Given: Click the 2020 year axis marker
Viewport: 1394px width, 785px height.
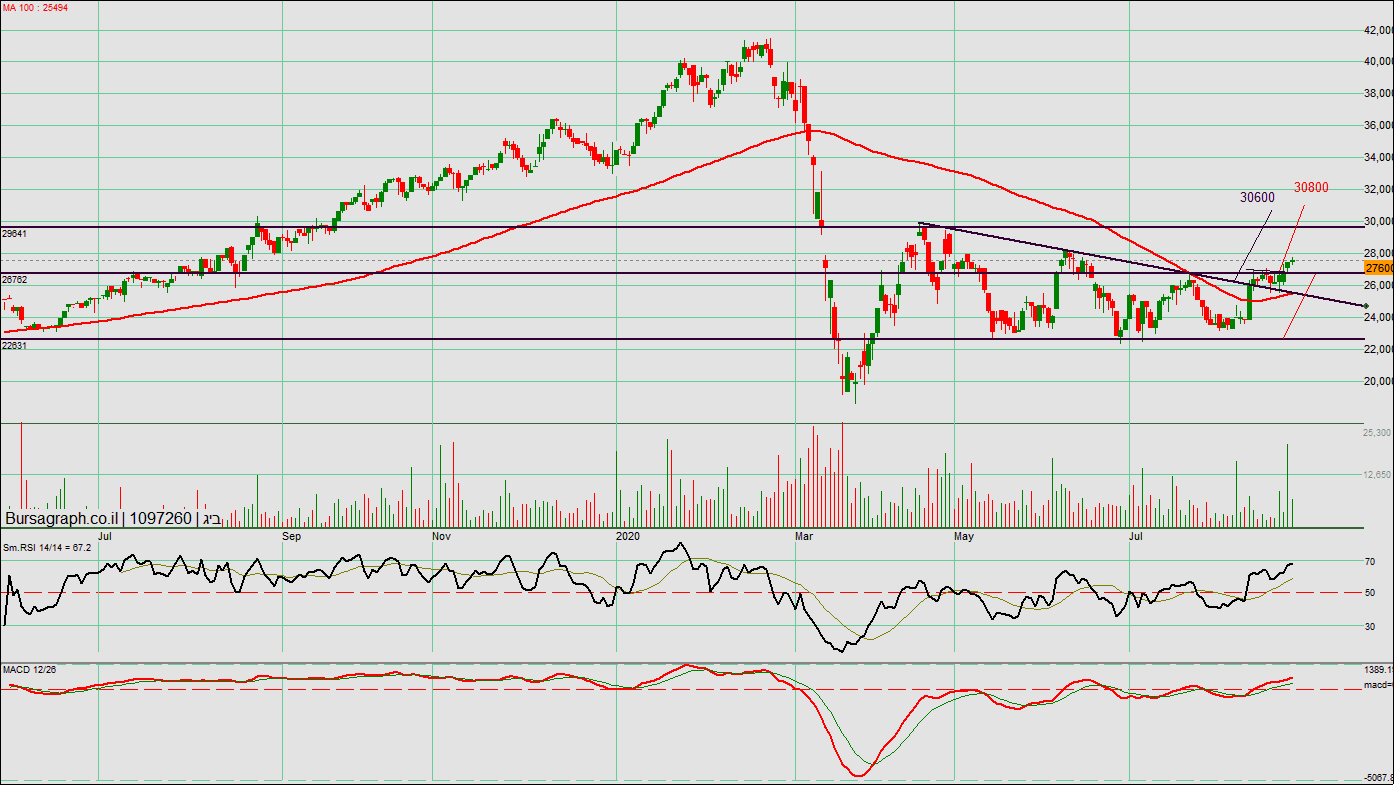Looking at the screenshot, I should point(628,537).
